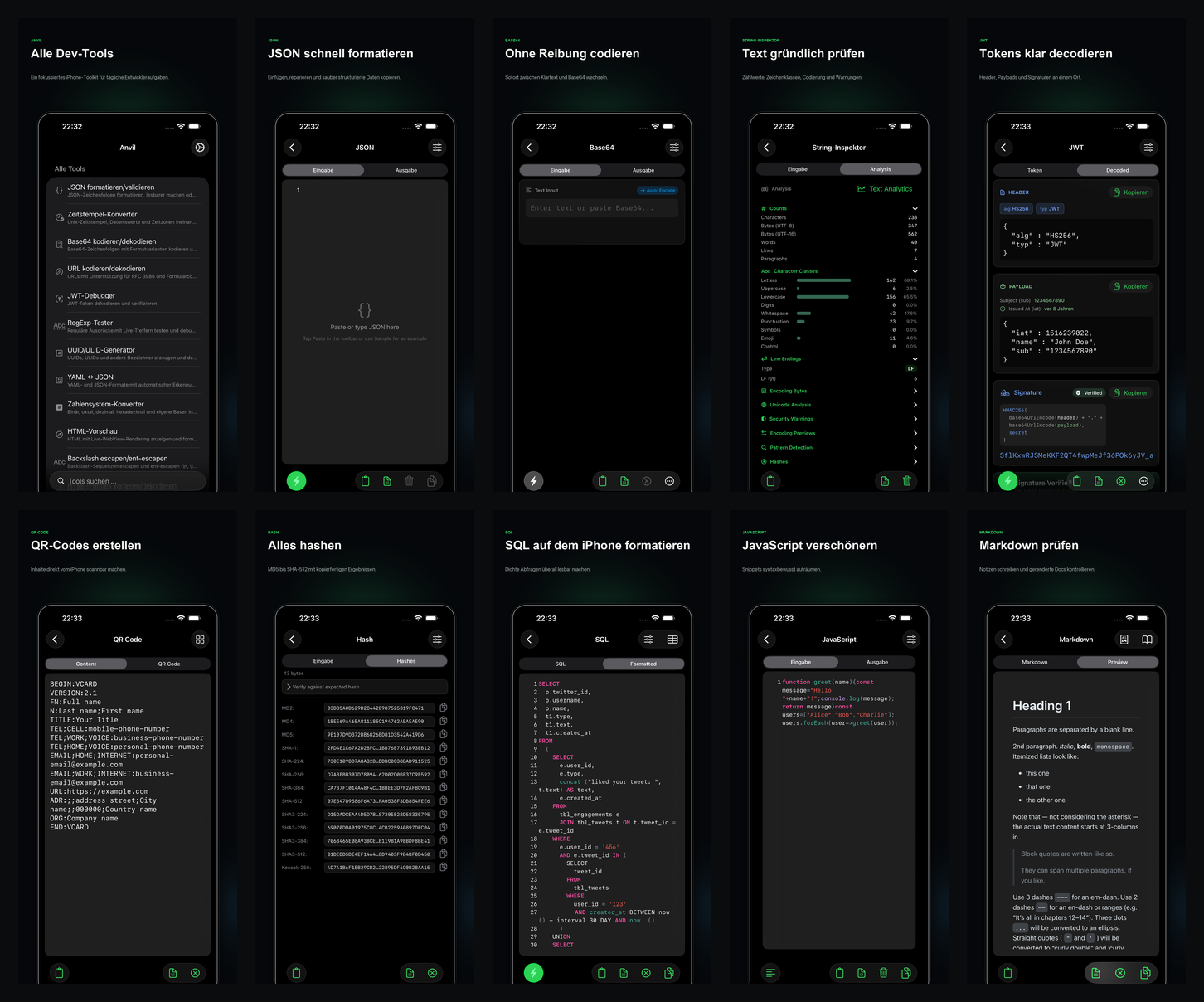Switch to Ausgabe tab on JSON screen

tap(406, 170)
